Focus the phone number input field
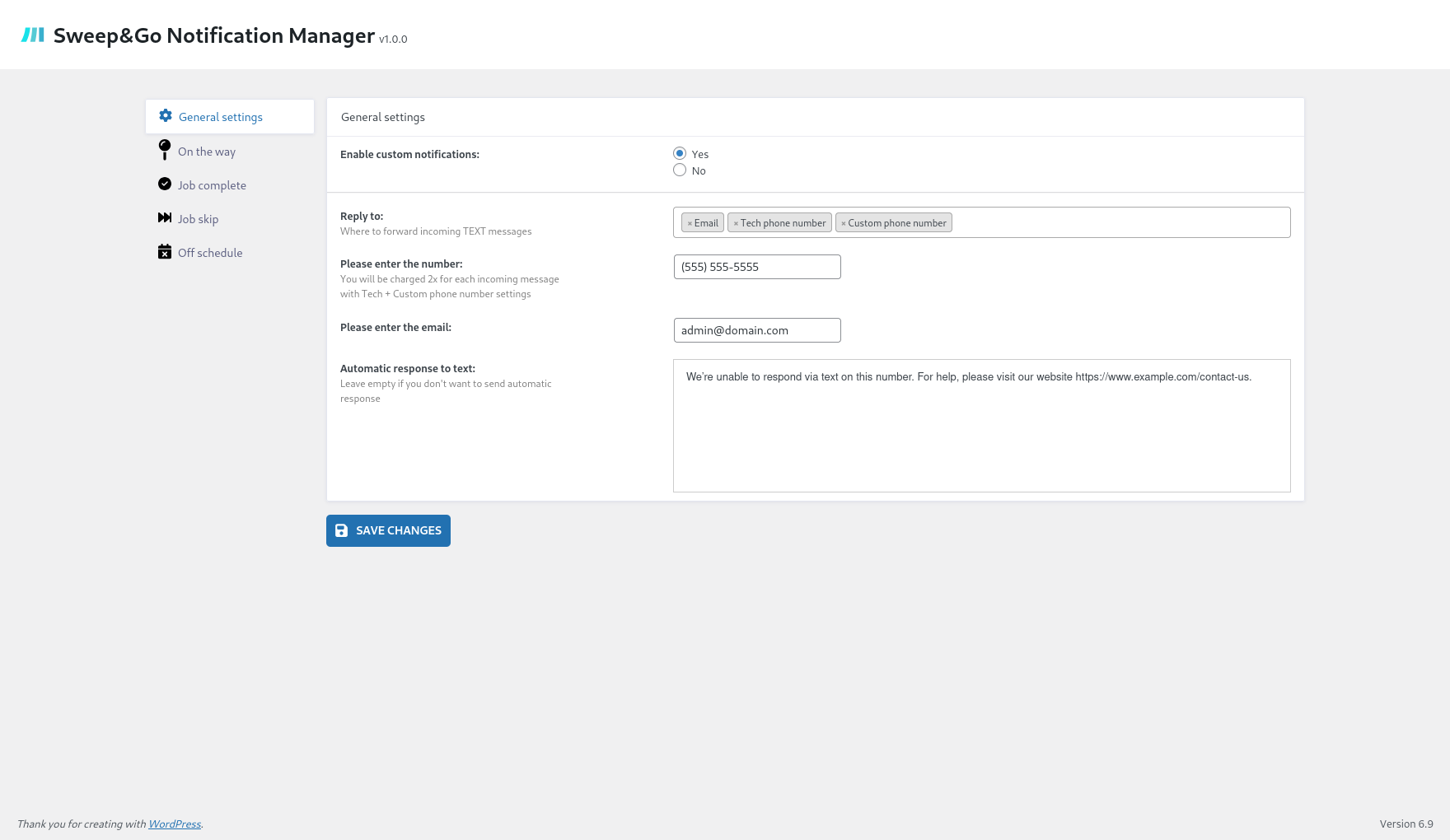This screenshot has height=840, width=1450. (757, 267)
